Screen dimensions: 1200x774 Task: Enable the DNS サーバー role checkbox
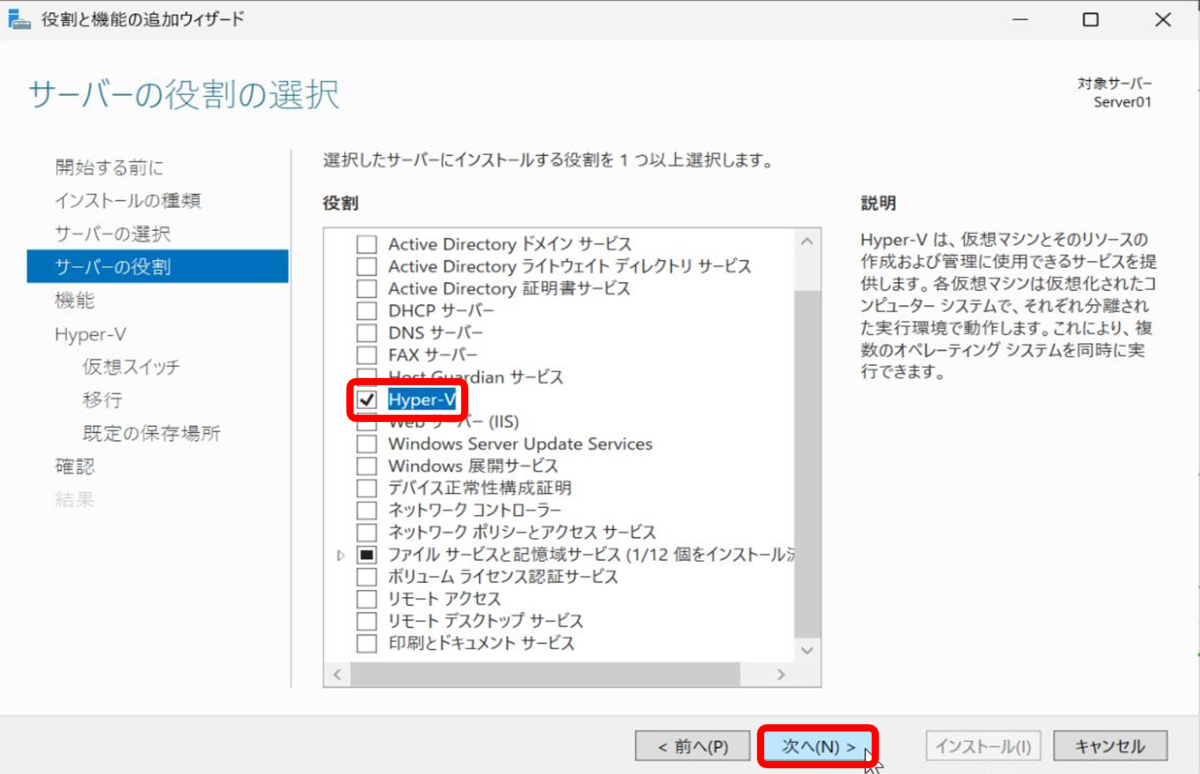point(367,332)
